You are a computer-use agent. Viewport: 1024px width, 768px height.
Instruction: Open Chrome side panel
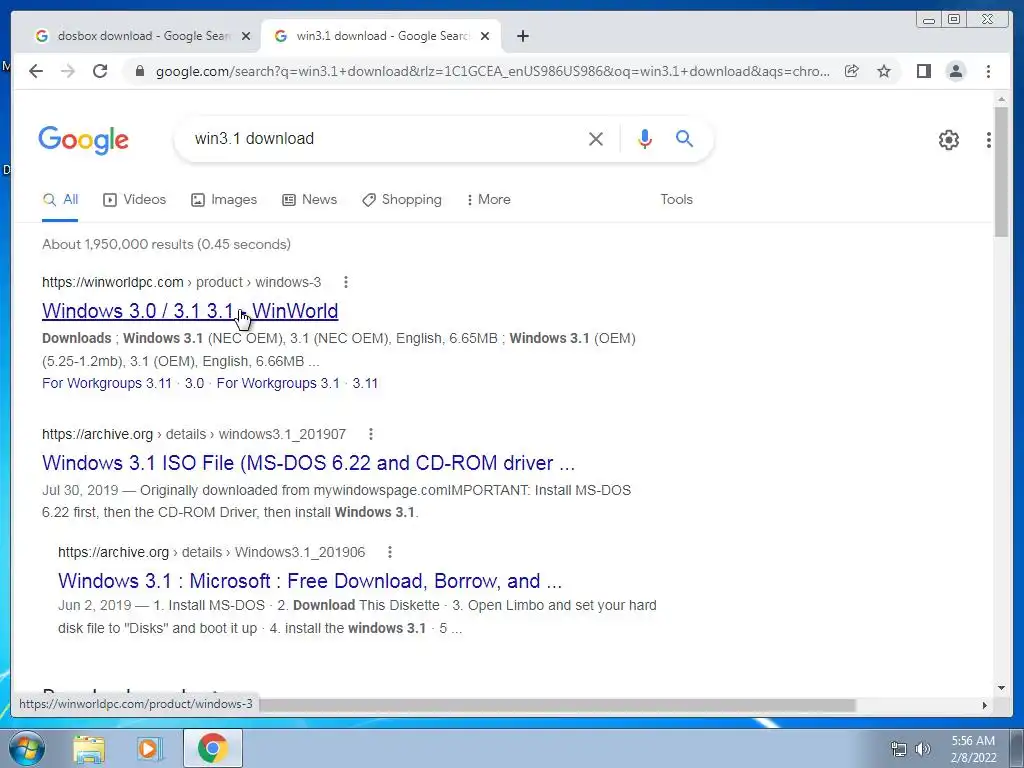[923, 71]
